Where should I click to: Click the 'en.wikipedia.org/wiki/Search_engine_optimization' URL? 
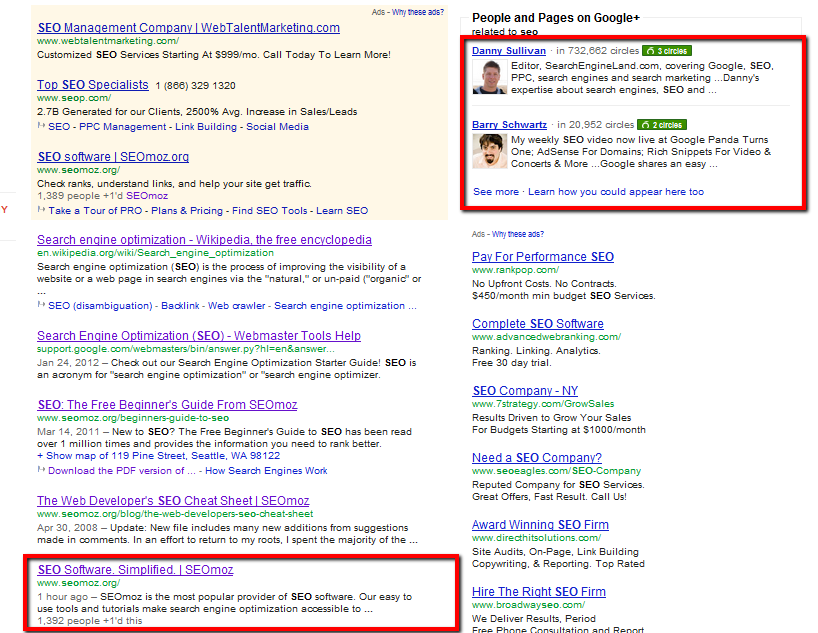tap(155, 253)
